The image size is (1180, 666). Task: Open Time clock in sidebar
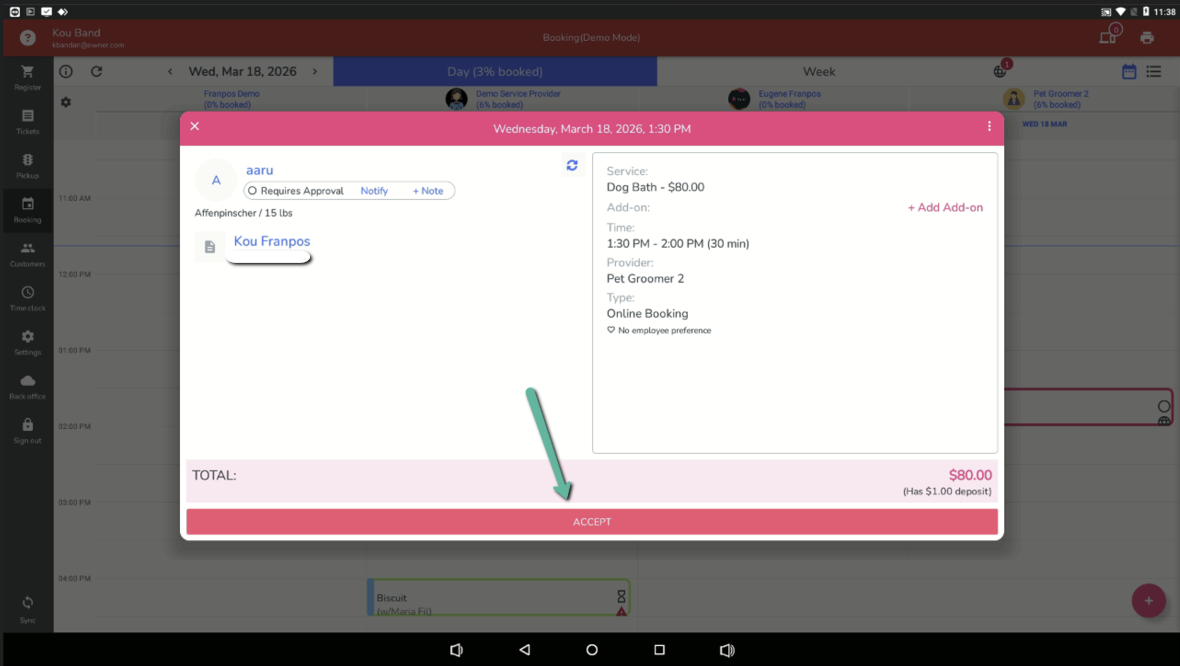[x=27, y=298]
